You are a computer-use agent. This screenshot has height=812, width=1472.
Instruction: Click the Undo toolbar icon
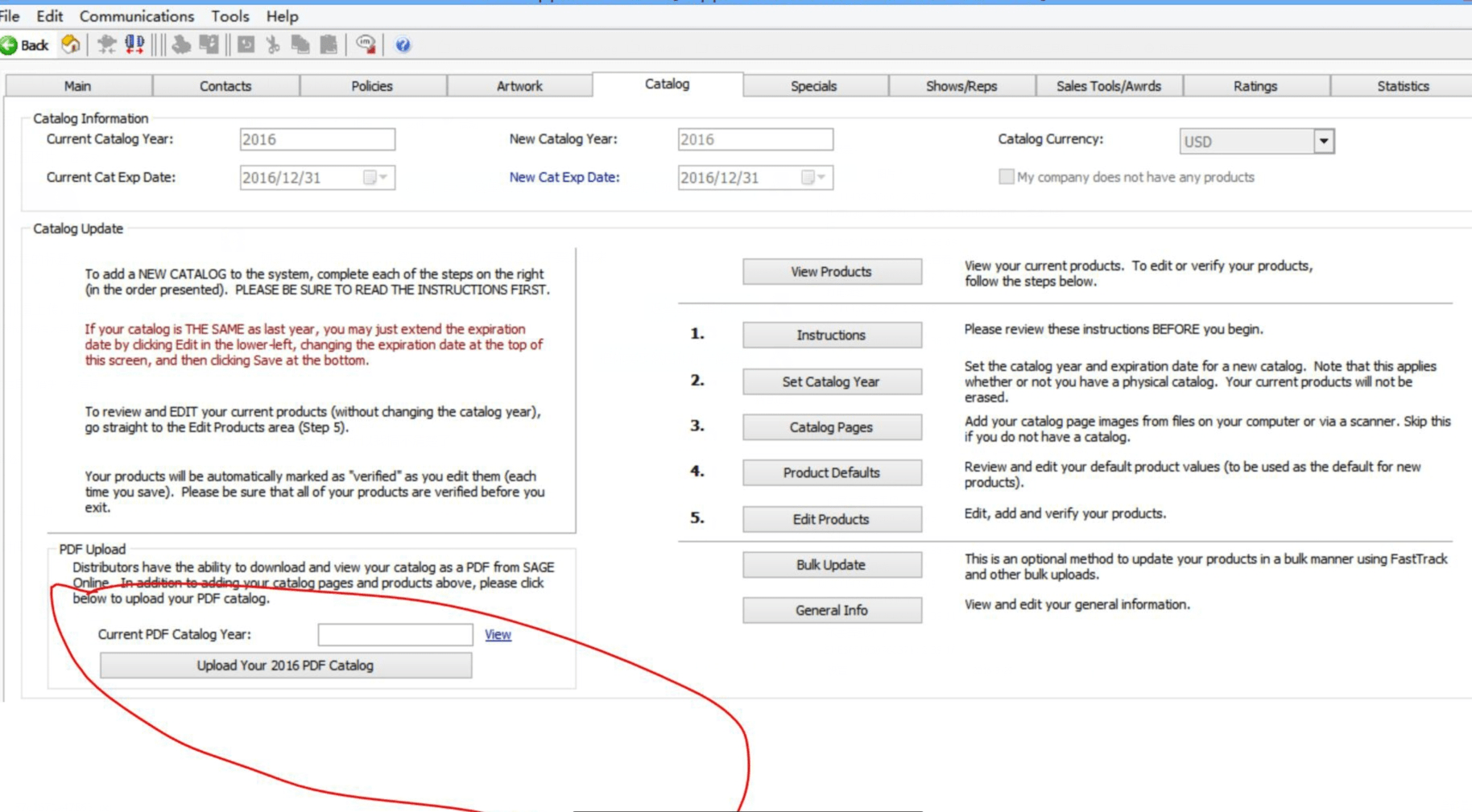click(246, 44)
